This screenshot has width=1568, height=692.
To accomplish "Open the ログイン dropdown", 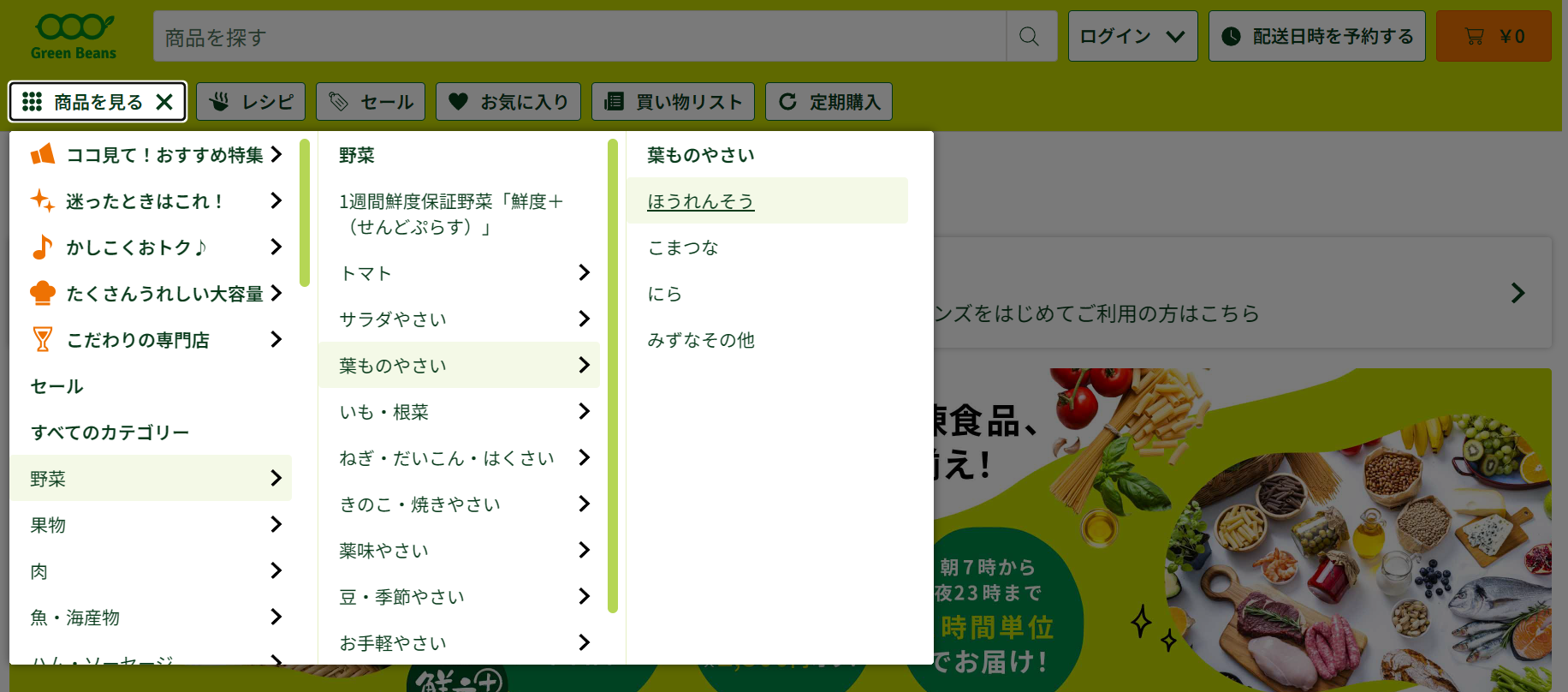I will (x=1132, y=36).
